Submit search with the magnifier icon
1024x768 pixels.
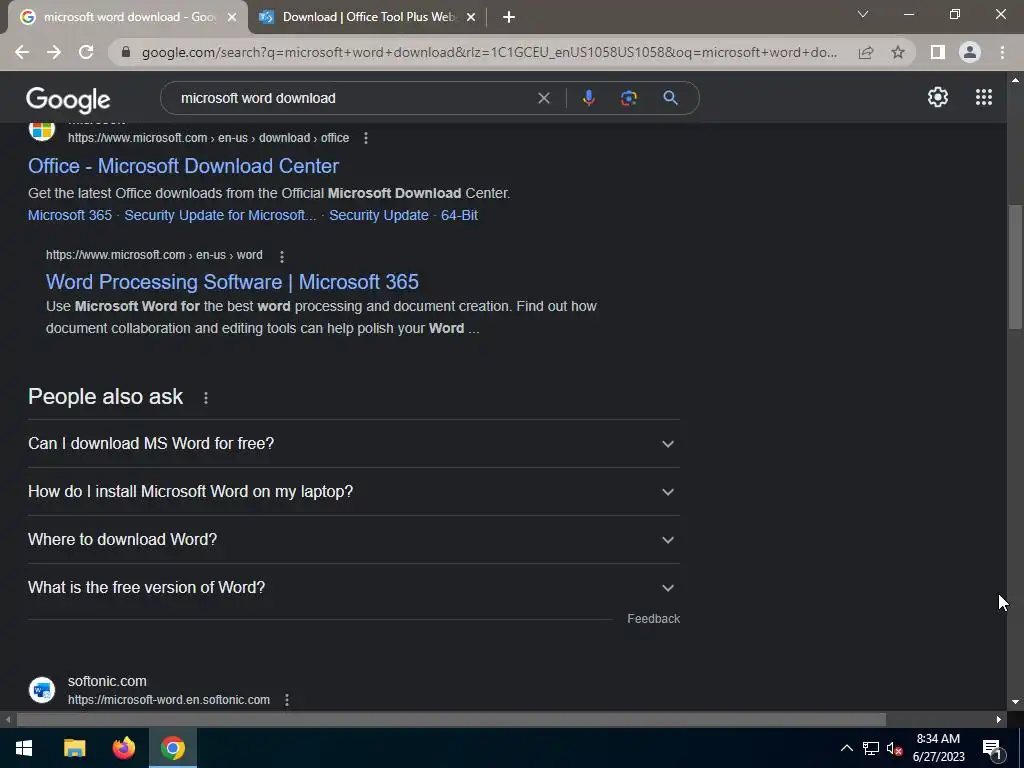click(x=670, y=98)
